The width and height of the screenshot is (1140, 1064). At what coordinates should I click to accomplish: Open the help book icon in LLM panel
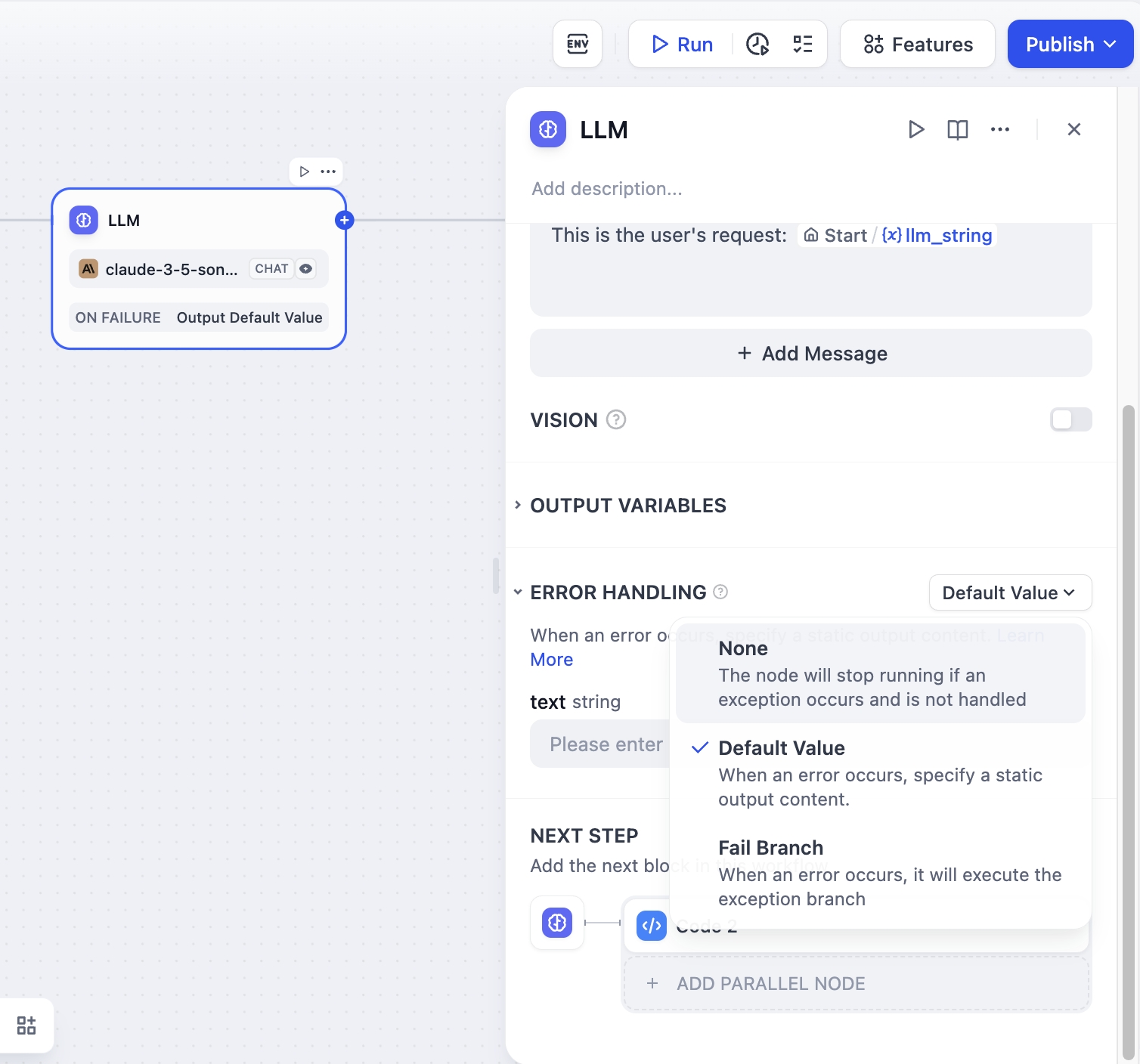pyautogui.click(x=957, y=130)
